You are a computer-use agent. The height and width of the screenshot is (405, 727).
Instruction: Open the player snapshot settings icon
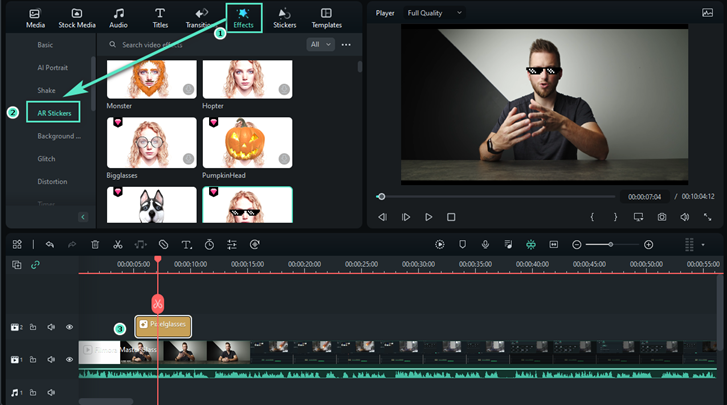pyautogui.click(x=708, y=13)
